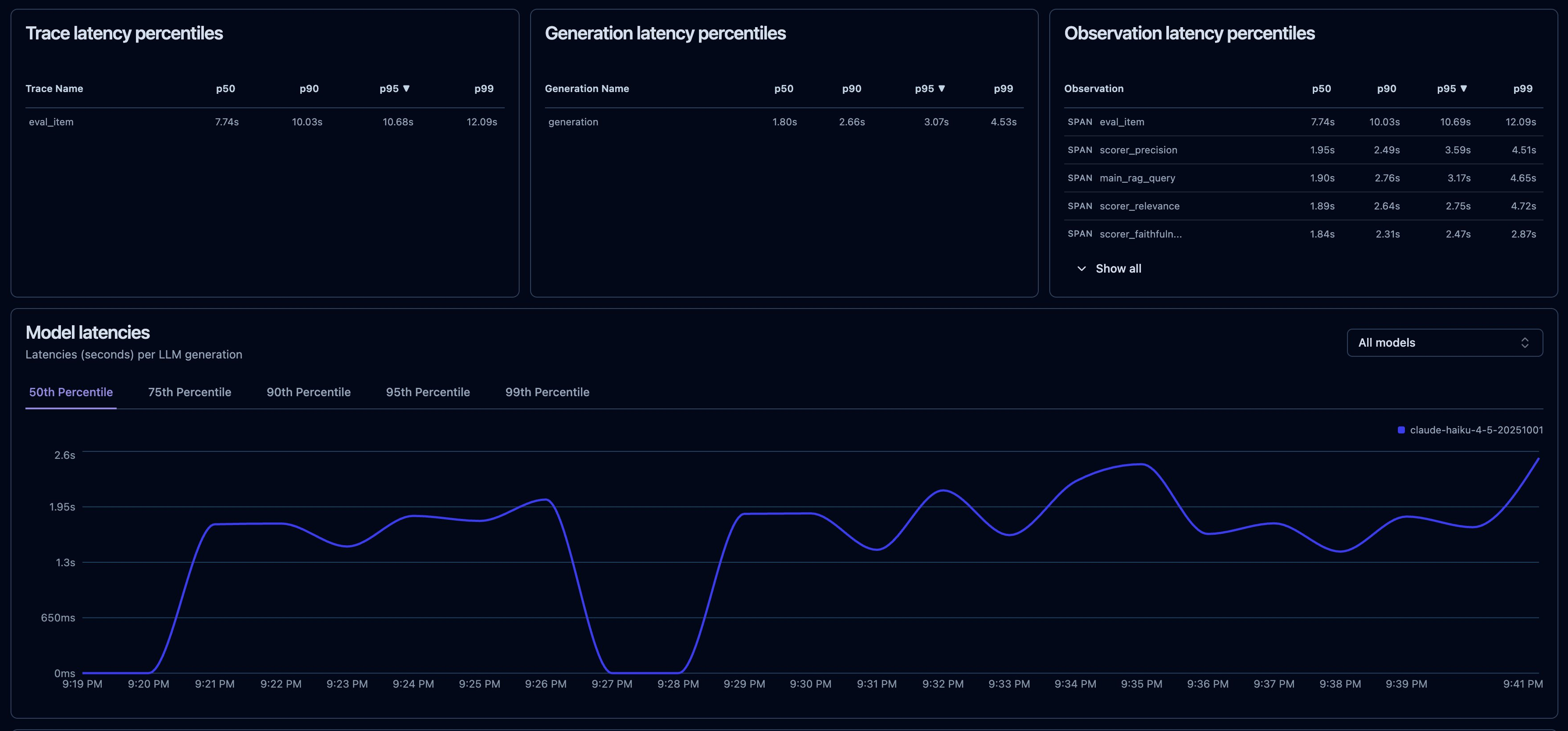Click the SPAN badge beside scorer_precision

click(1080, 150)
